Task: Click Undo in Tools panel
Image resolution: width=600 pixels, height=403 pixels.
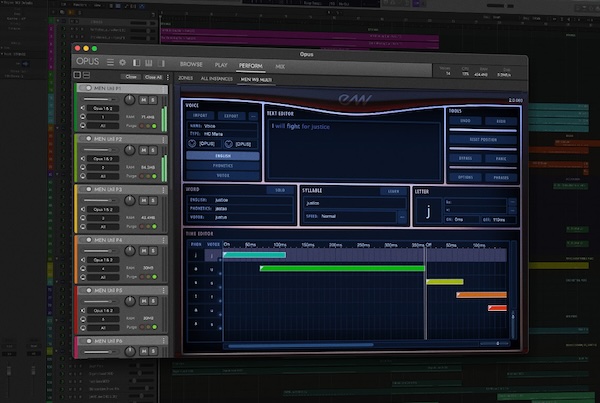Action: tap(465, 121)
